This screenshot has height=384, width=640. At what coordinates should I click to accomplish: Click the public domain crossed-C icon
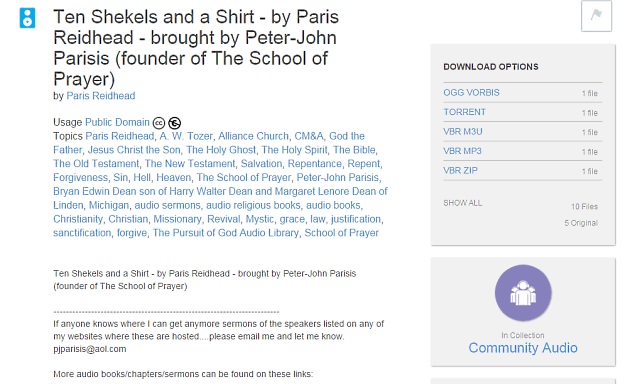coord(175,123)
